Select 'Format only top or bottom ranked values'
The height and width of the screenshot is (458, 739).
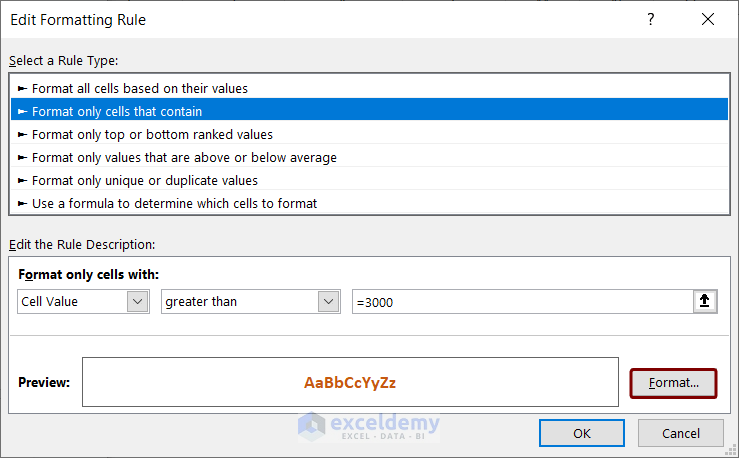pyautogui.click(x=152, y=134)
